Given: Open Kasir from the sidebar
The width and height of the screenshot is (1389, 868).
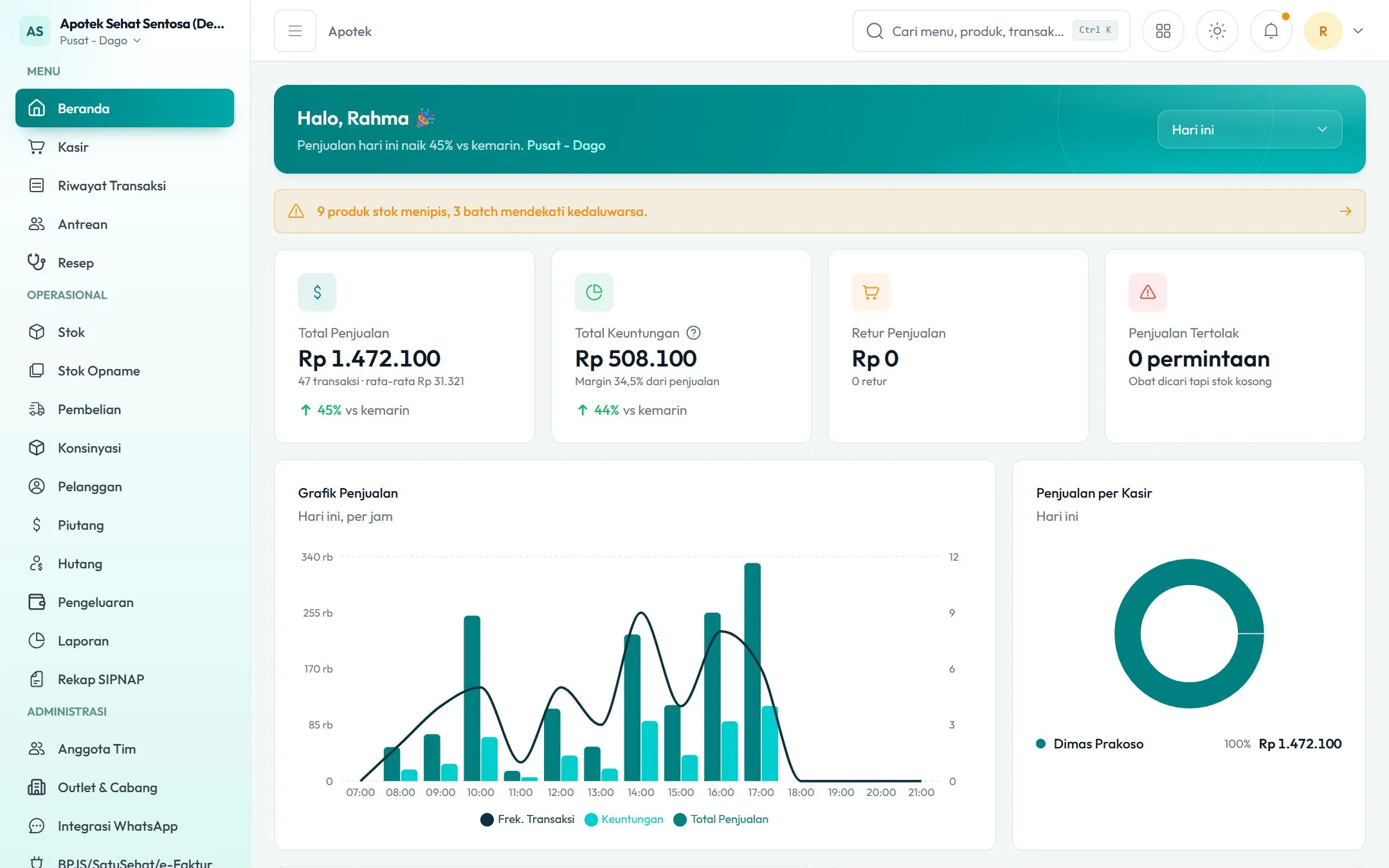Looking at the screenshot, I should point(125,147).
